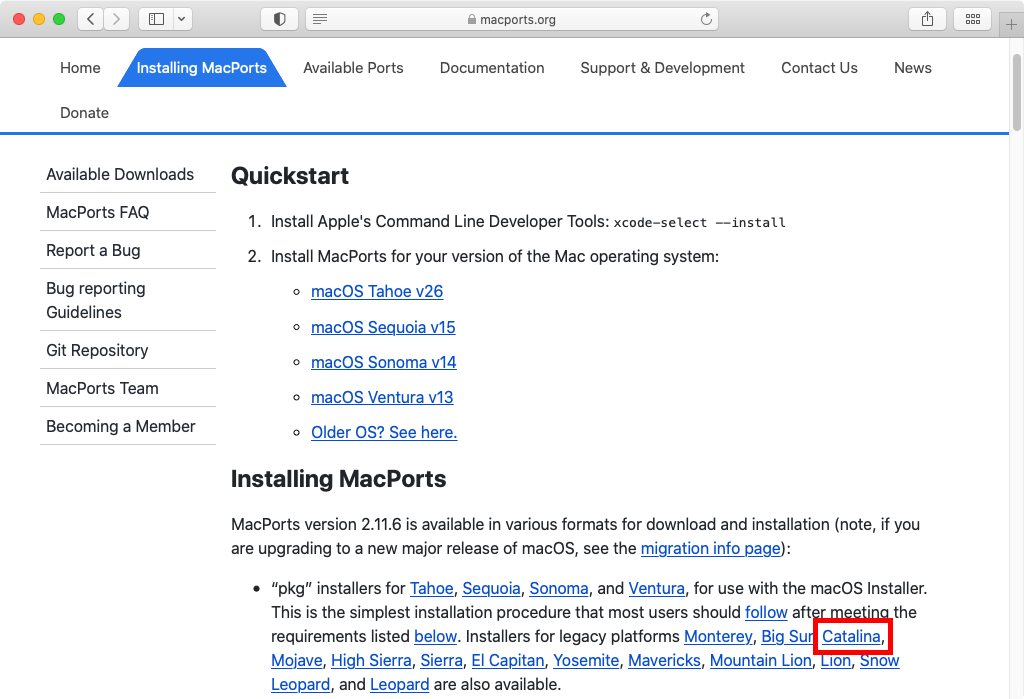Click the macports.org address bar

pos(510,19)
